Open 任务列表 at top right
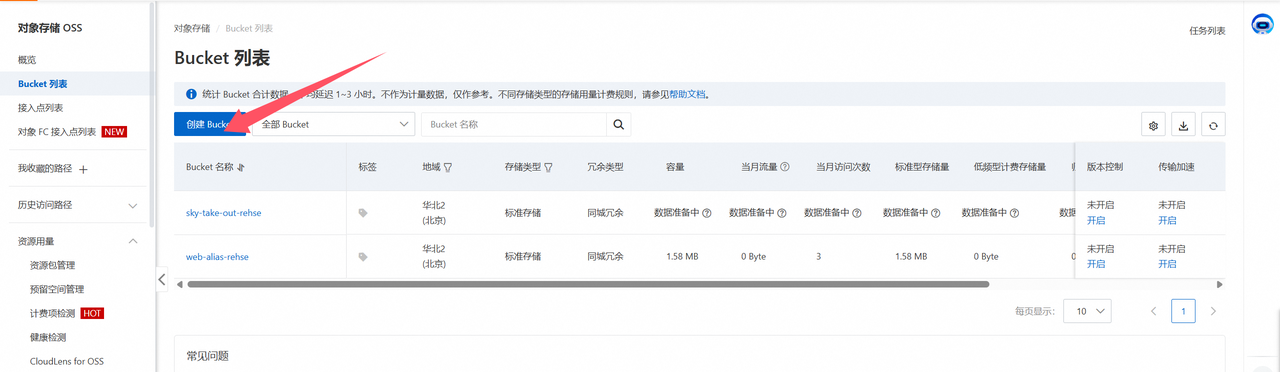This screenshot has height=372, width=1280. [x=1207, y=31]
